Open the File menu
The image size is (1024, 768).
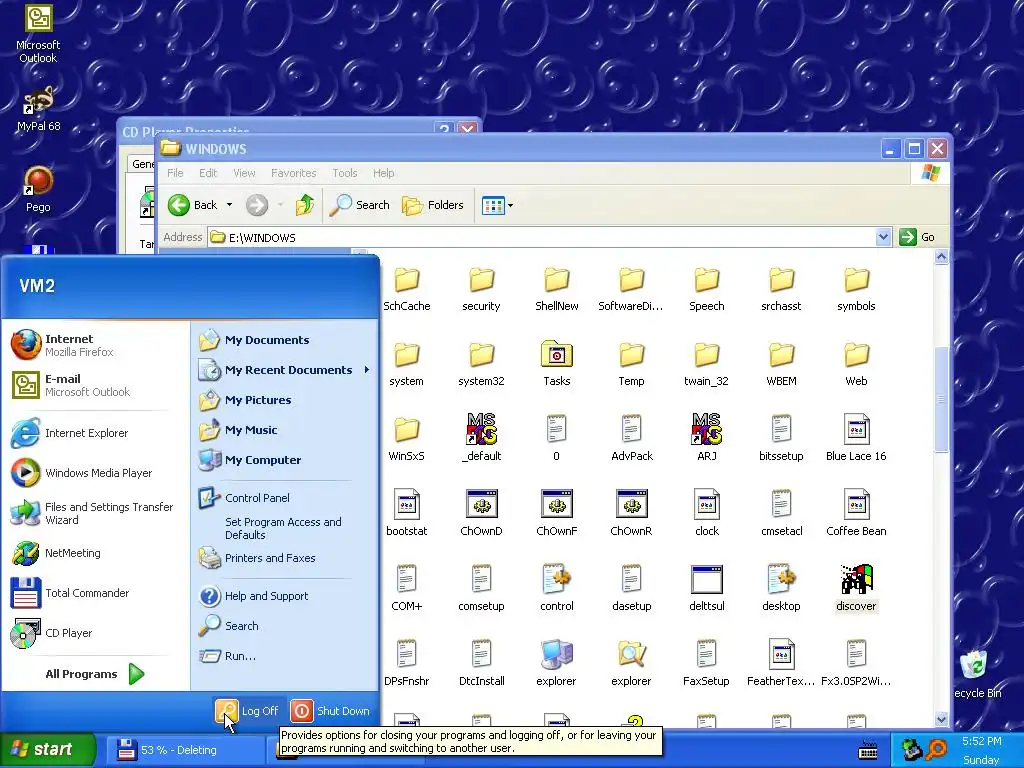click(x=175, y=173)
